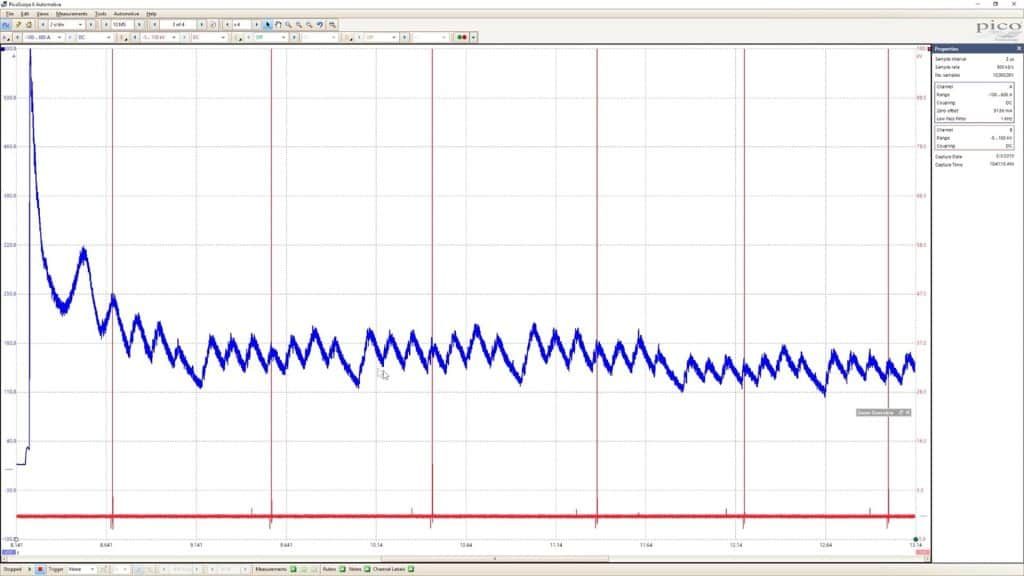Open the Measurements menu
The image size is (1024, 576).
(71, 13)
